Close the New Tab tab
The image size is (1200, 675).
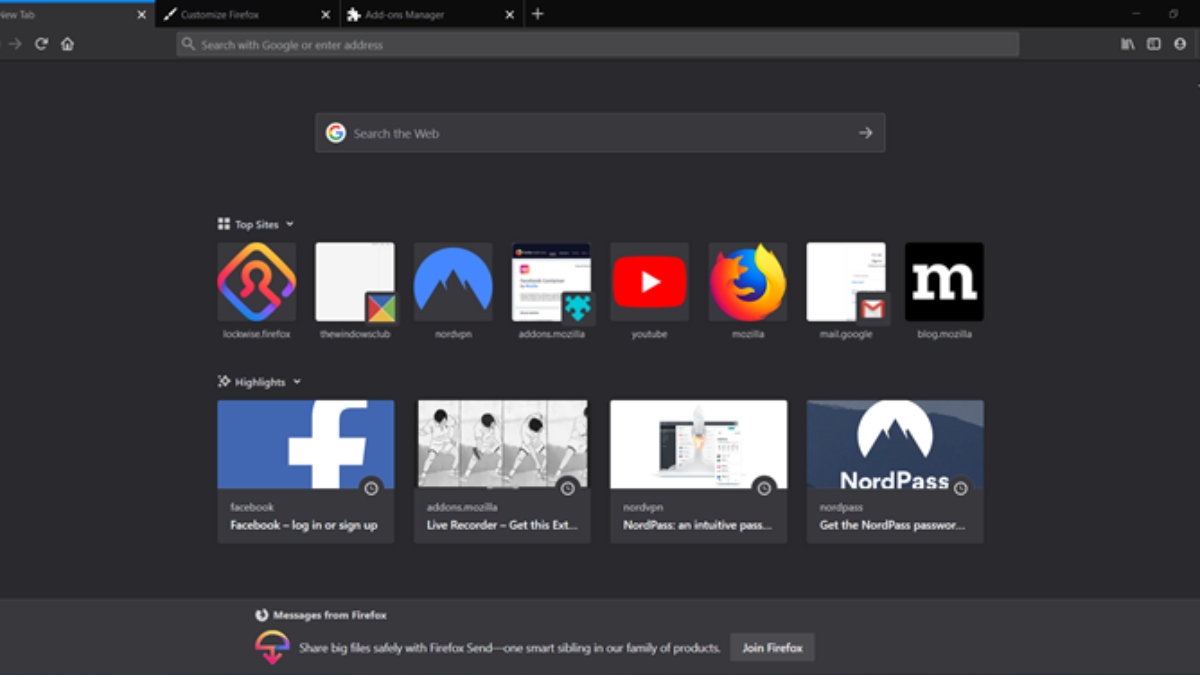point(141,15)
